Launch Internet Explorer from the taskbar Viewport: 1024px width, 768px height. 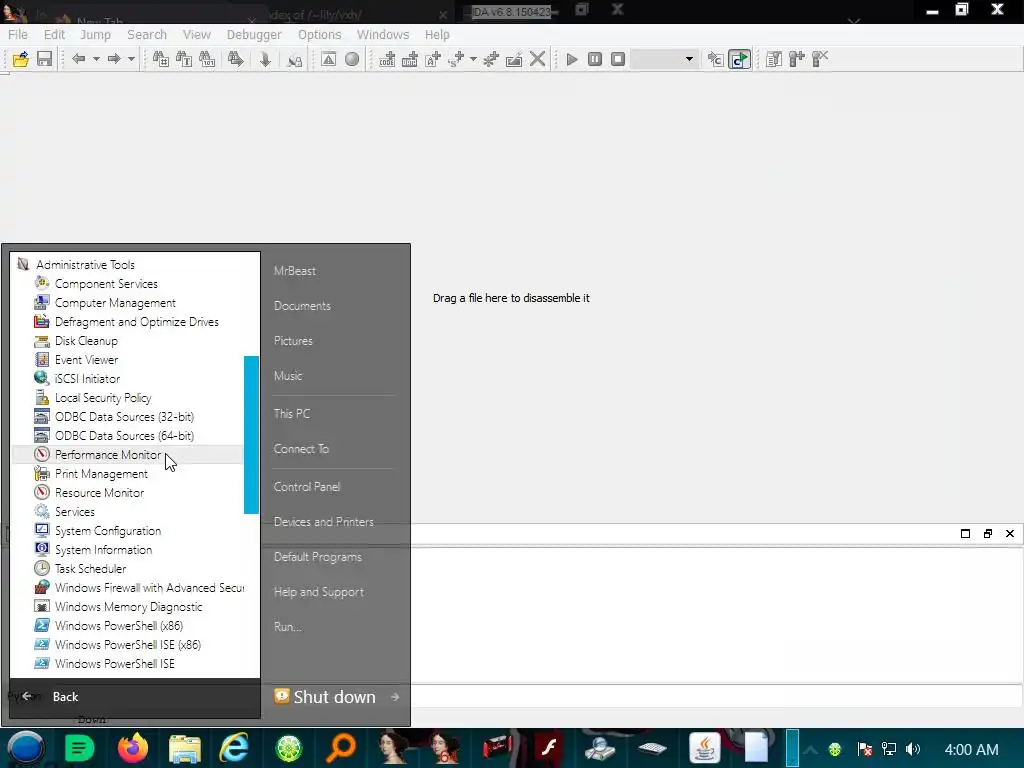point(234,748)
